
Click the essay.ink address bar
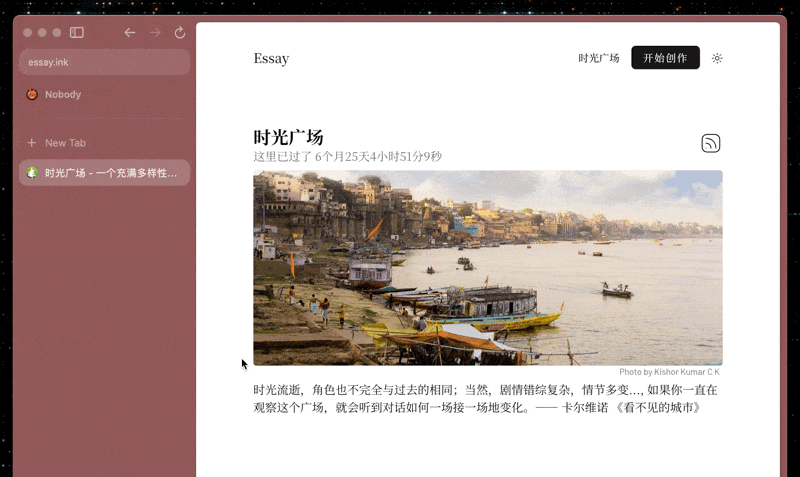click(105, 62)
